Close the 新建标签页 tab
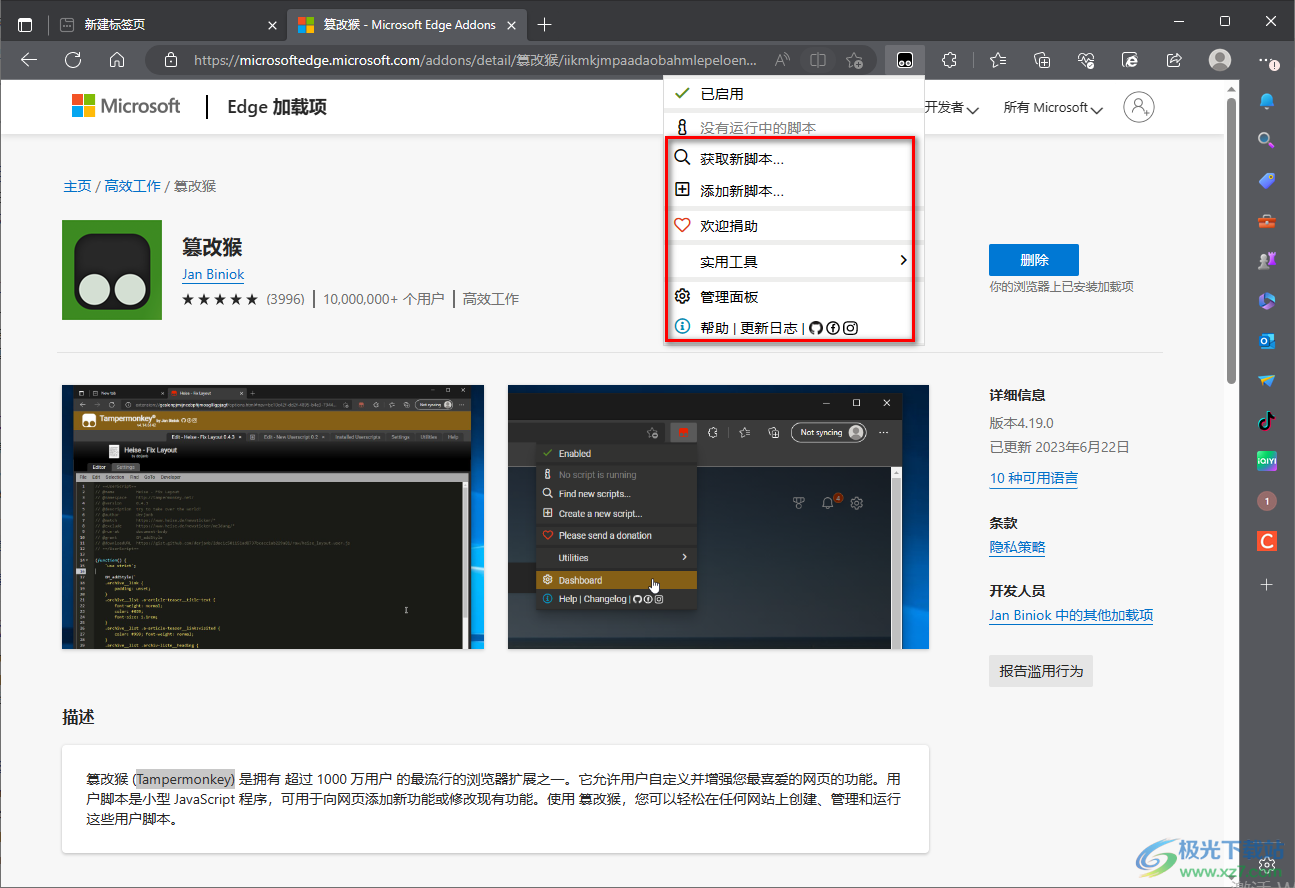1295x888 pixels. click(x=273, y=24)
